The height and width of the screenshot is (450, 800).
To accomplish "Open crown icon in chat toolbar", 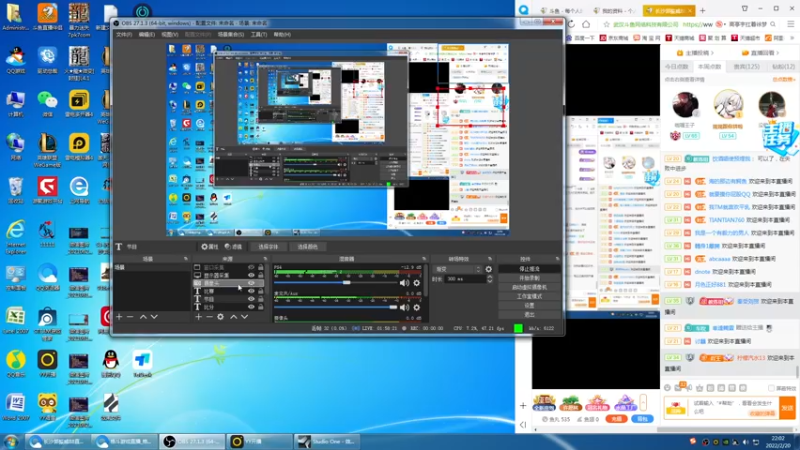I will (699, 388).
